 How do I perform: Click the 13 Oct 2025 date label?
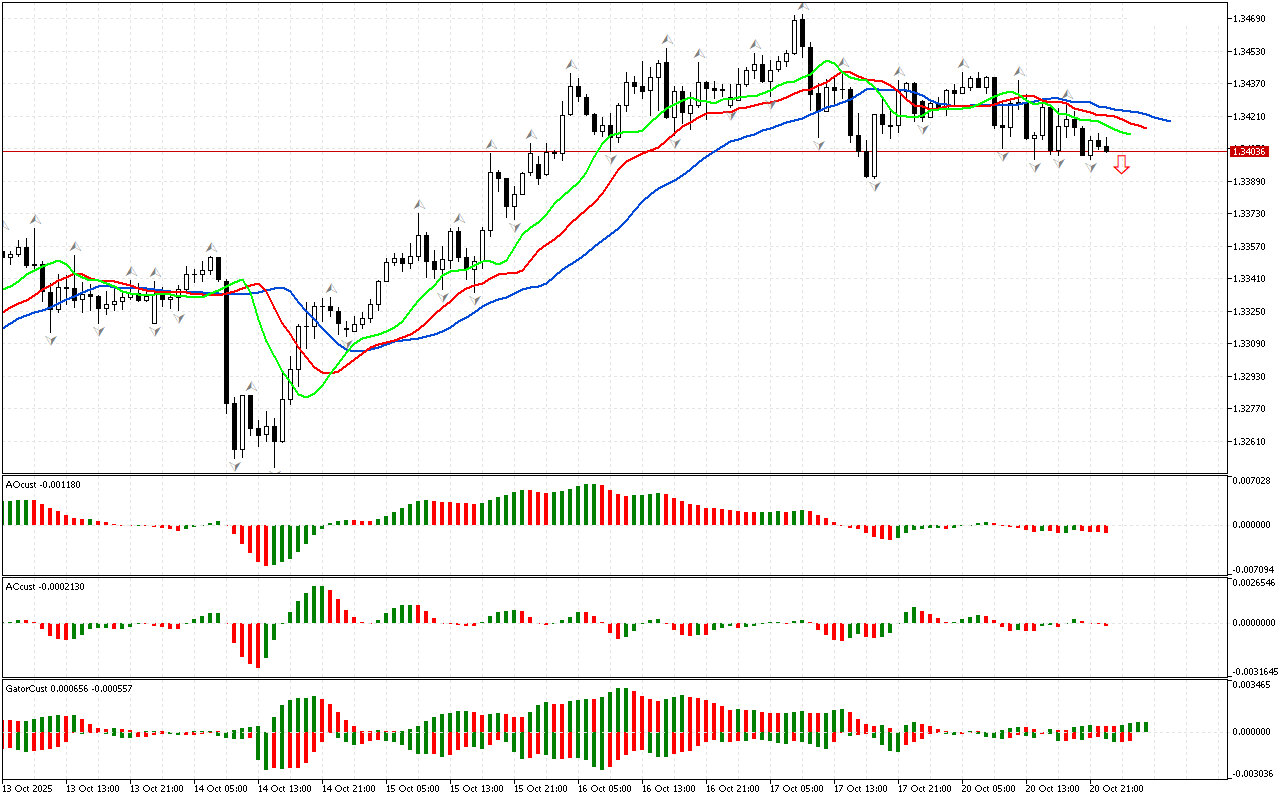coord(28,789)
